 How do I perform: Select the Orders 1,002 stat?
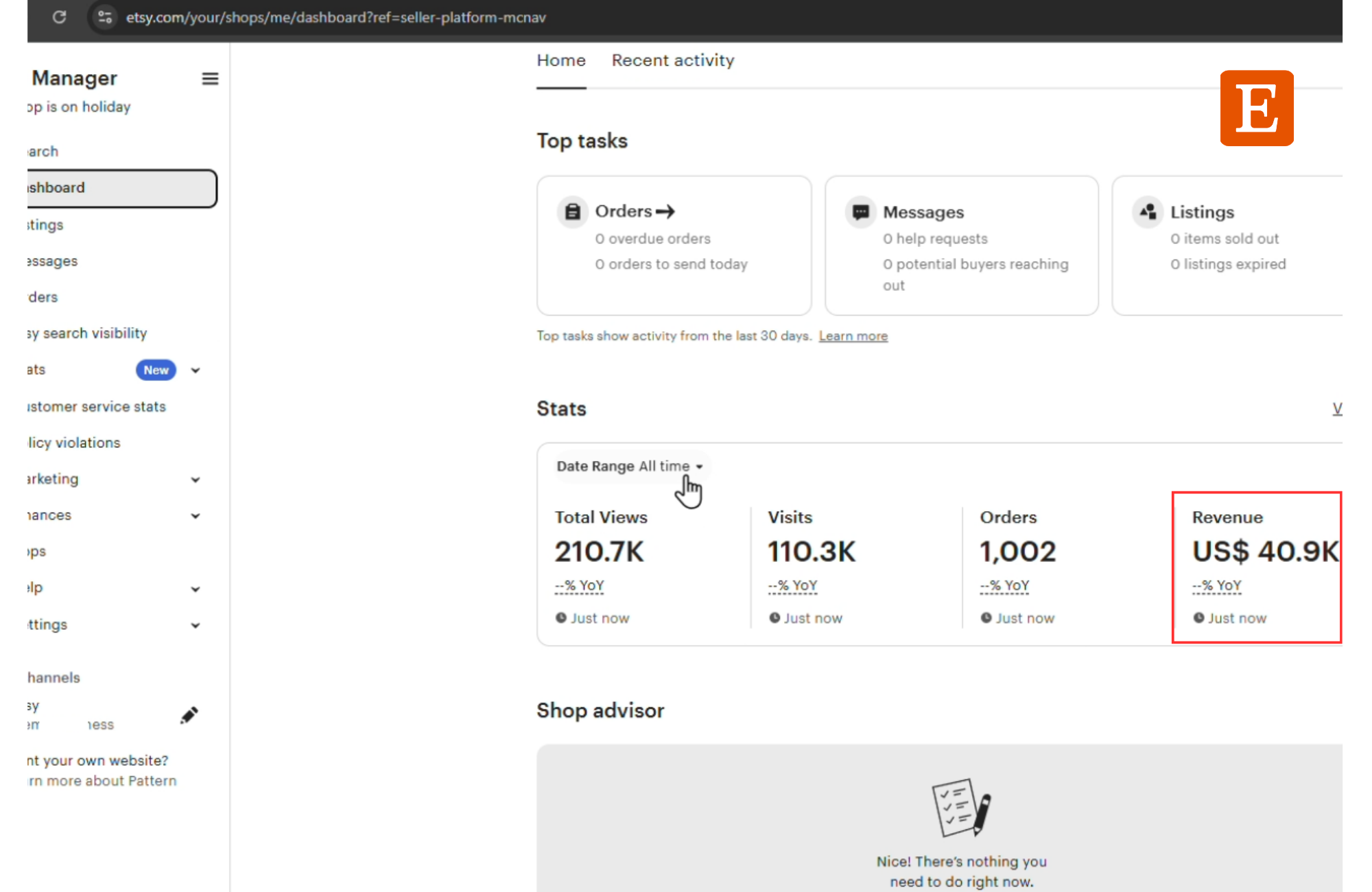(x=1018, y=552)
